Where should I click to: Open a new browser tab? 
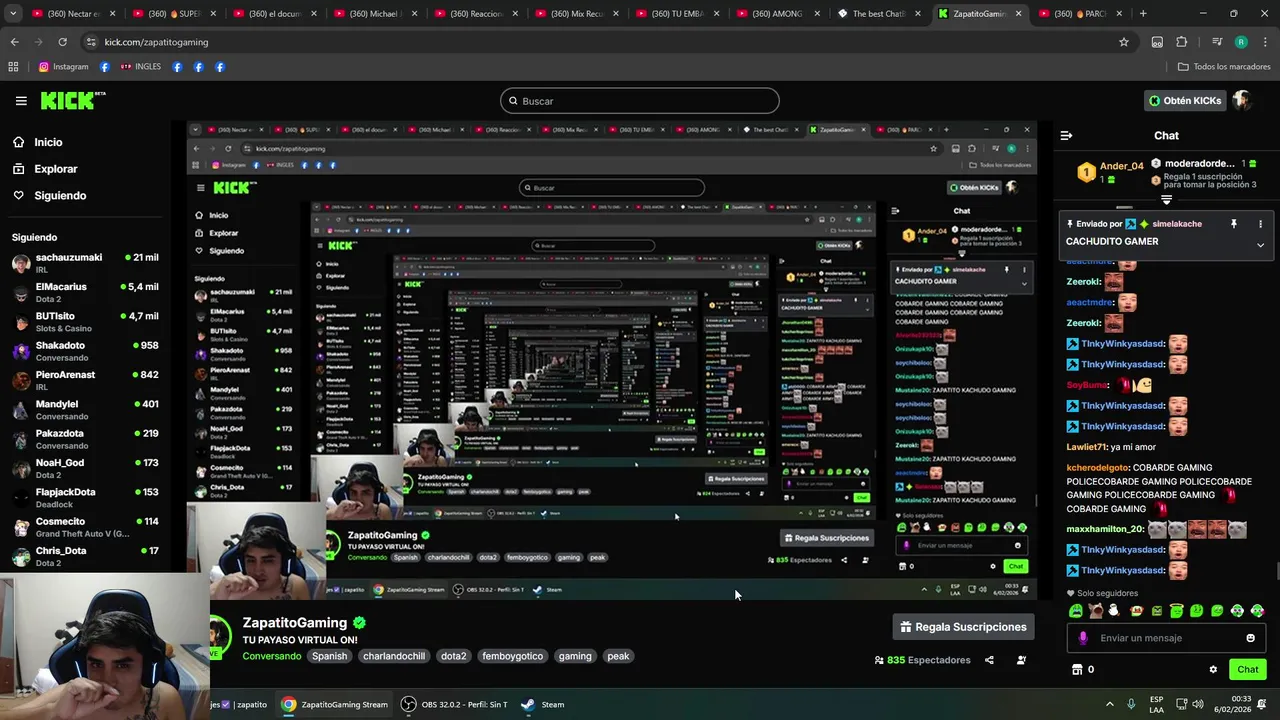coord(1143,14)
